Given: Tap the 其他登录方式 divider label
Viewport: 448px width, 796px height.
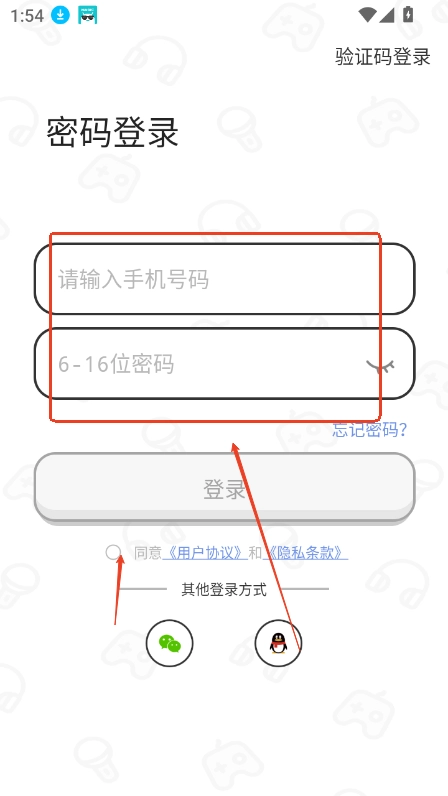Looking at the screenshot, I should [x=224, y=589].
